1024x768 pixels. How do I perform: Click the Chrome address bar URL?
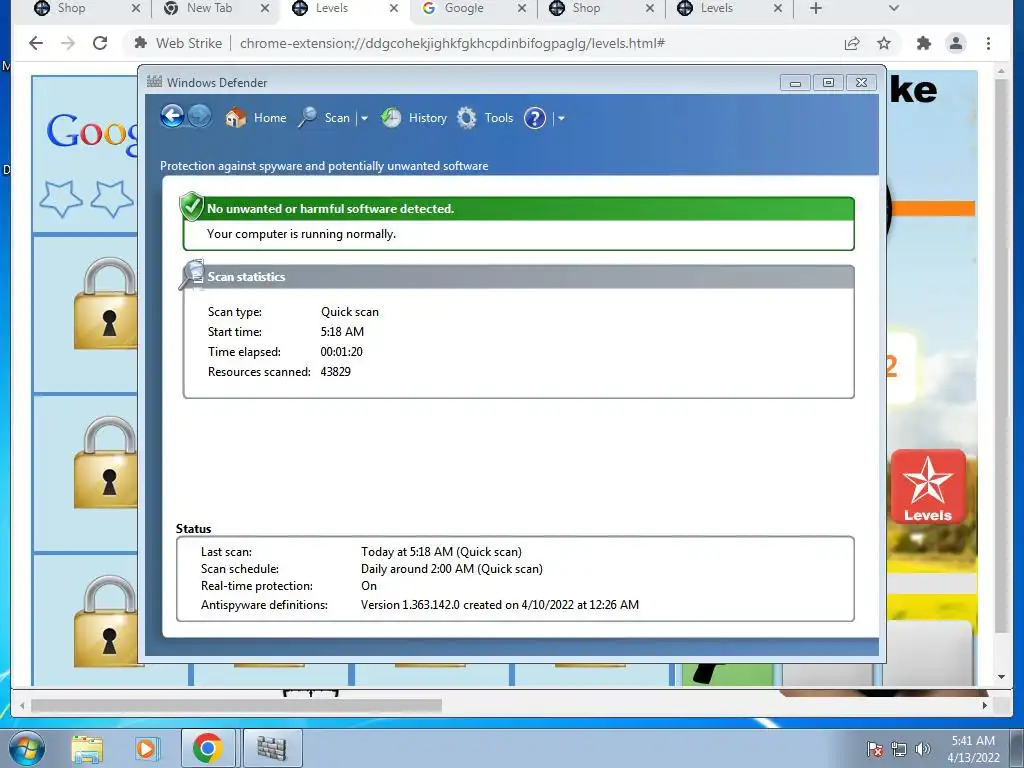[x=452, y=43]
